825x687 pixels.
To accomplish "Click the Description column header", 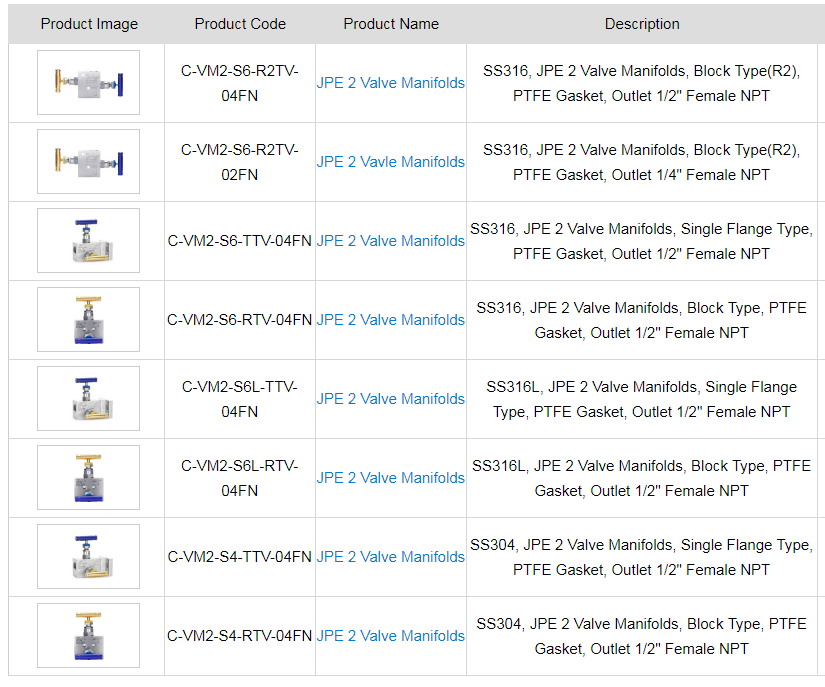I will click(641, 24).
